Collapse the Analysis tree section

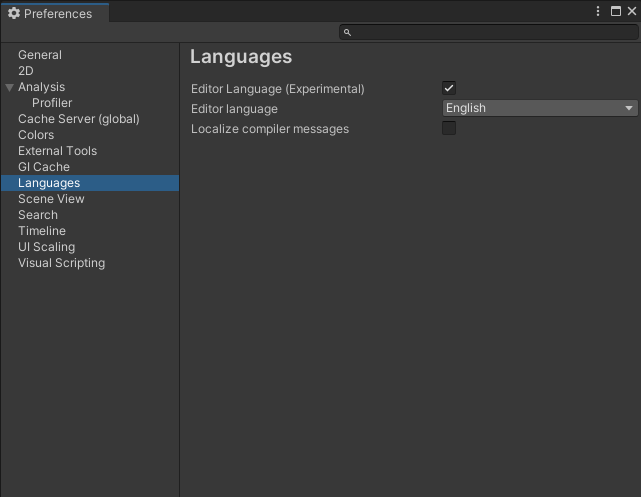(9, 87)
